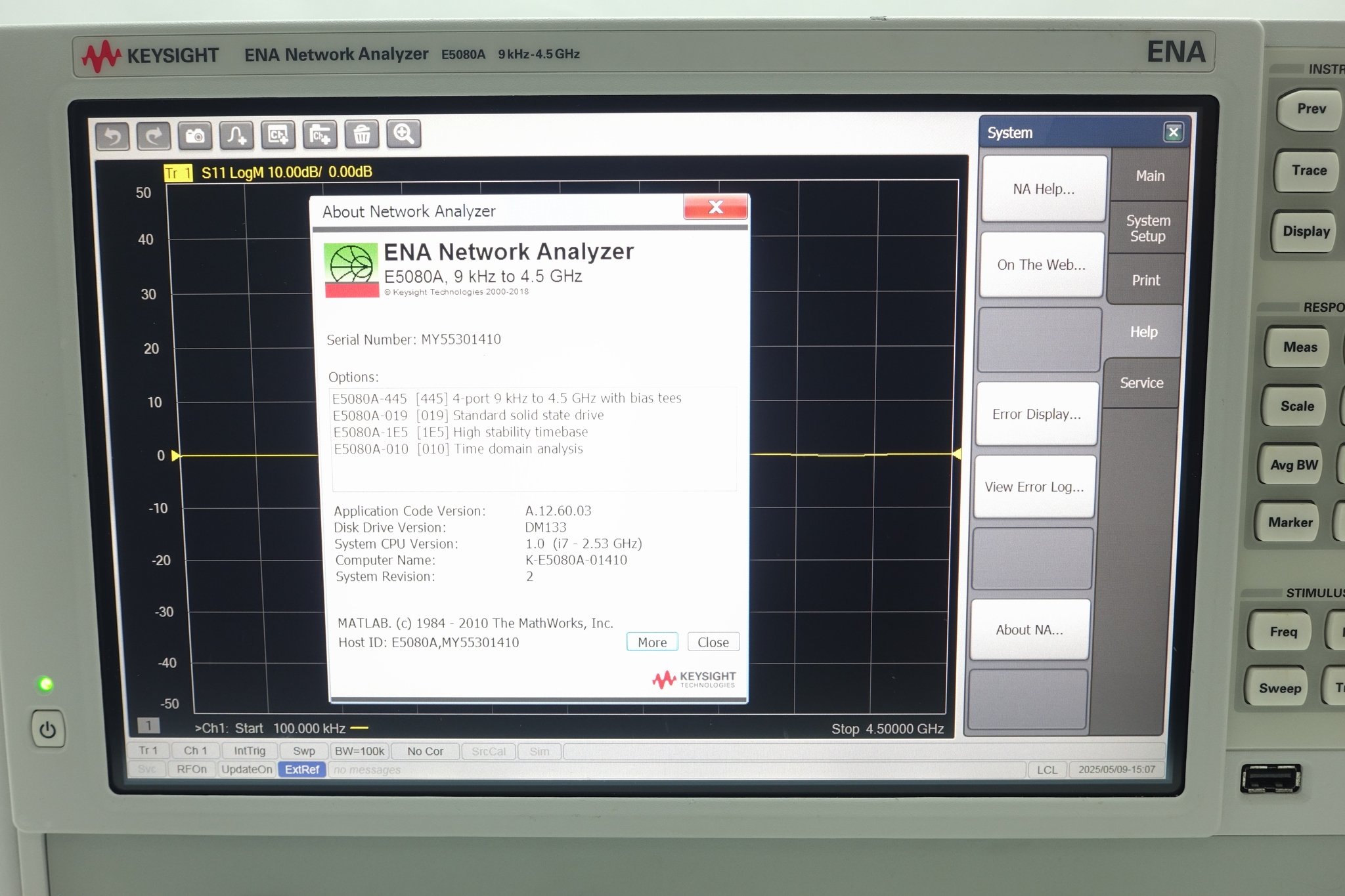
Task: Open NA Help softkey
Action: (1044, 189)
